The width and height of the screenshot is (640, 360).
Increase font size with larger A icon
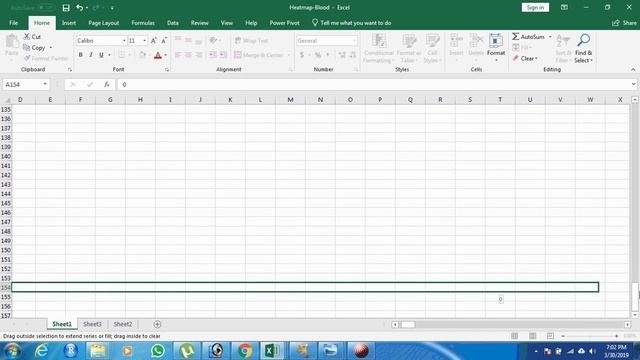pyautogui.click(x=153, y=41)
